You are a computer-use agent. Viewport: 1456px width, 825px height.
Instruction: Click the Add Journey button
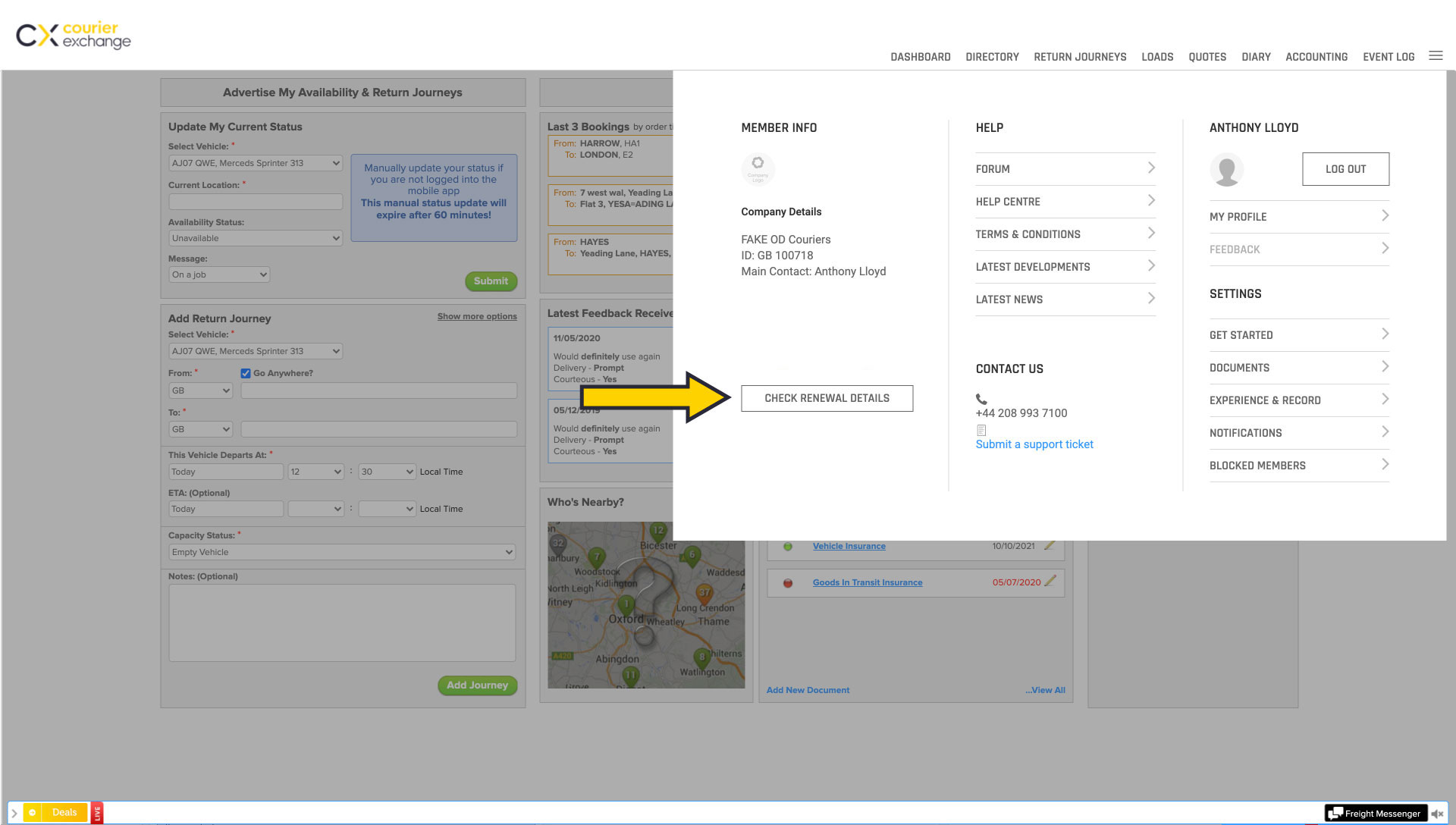(x=477, y=685)
